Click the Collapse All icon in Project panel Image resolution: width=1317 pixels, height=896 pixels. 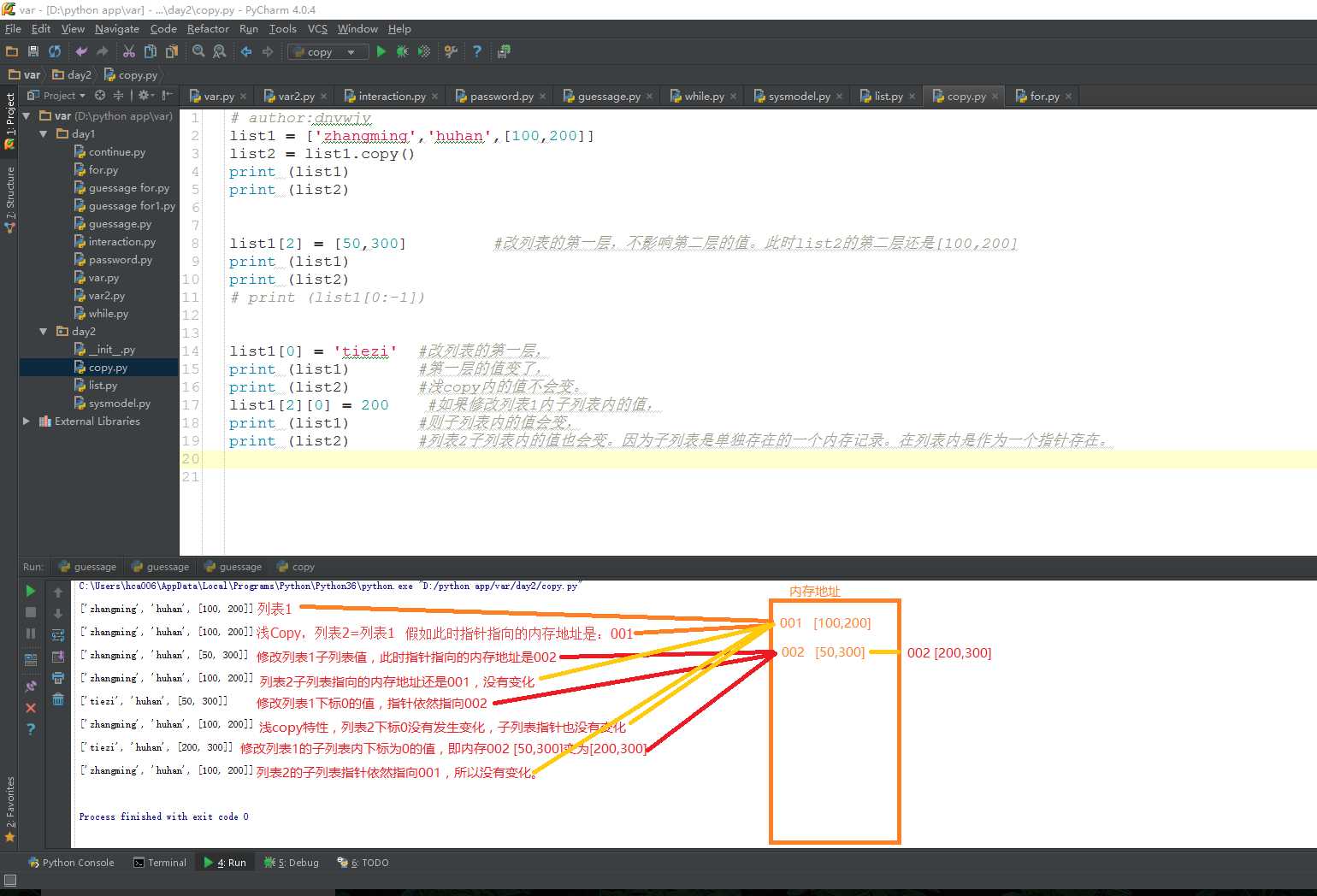[x=119, y=95]
